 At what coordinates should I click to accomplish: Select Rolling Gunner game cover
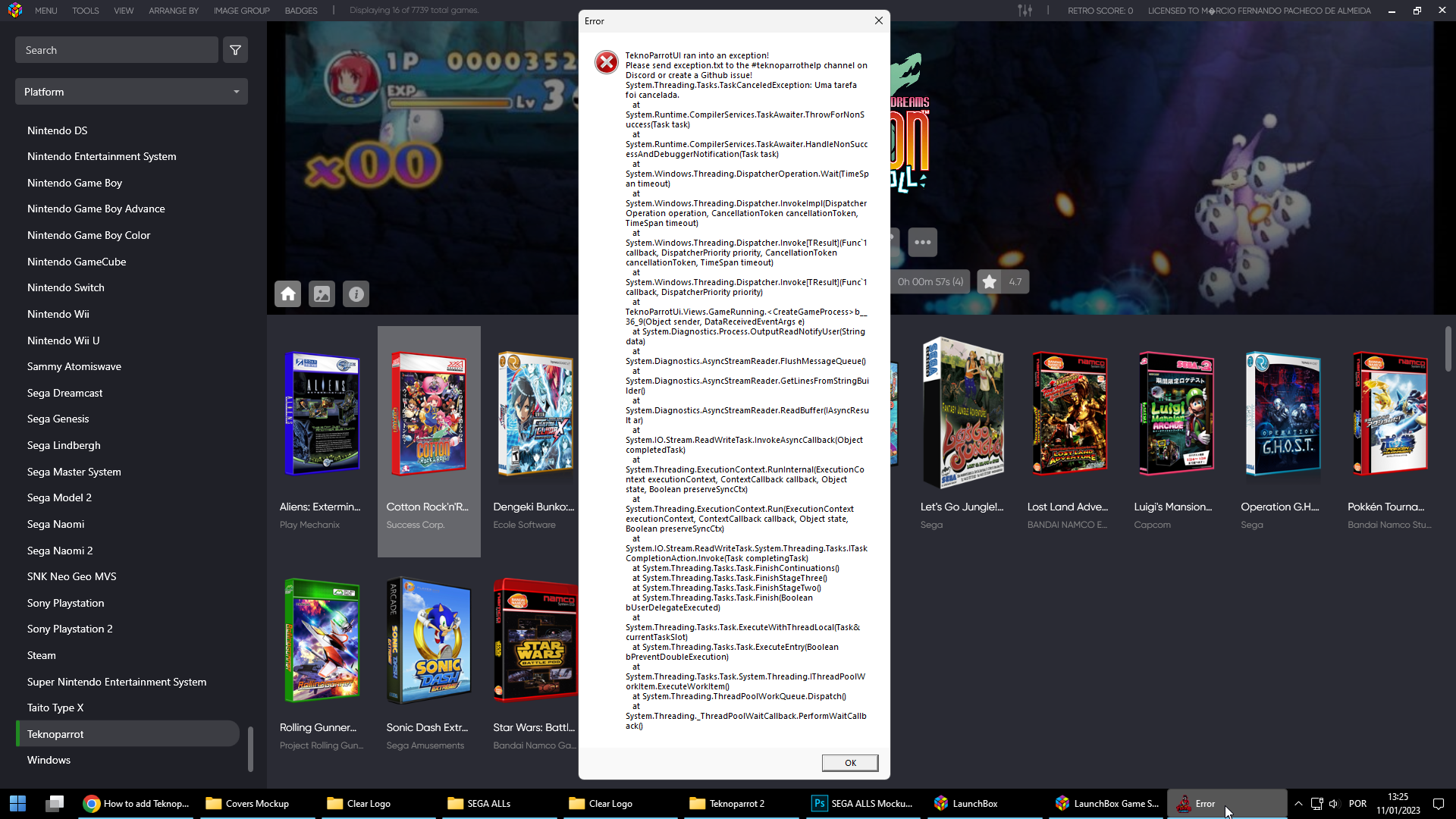pos(322,641)
